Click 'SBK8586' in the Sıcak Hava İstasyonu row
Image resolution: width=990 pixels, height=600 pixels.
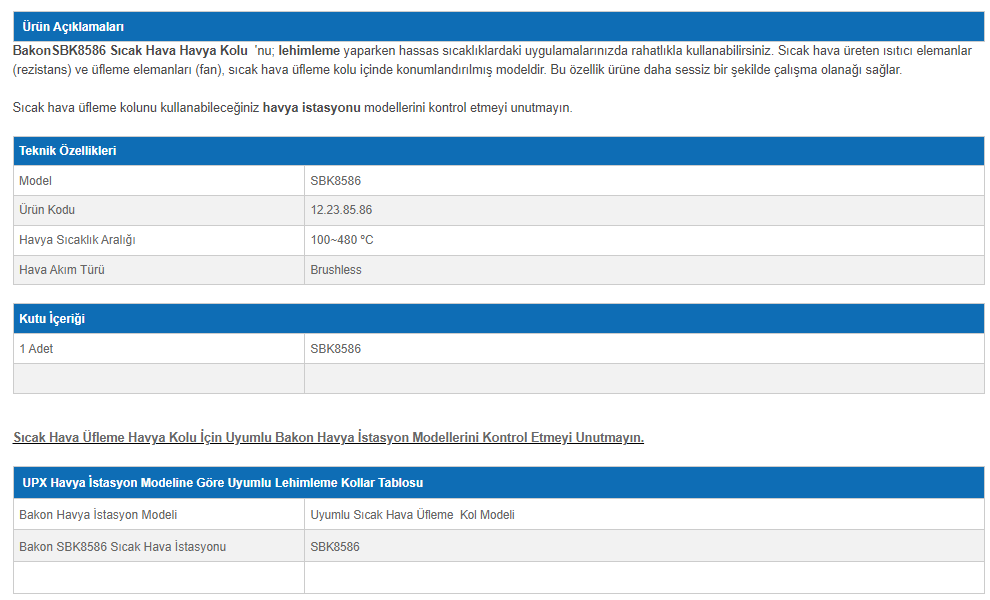click(x=335, y=547)
